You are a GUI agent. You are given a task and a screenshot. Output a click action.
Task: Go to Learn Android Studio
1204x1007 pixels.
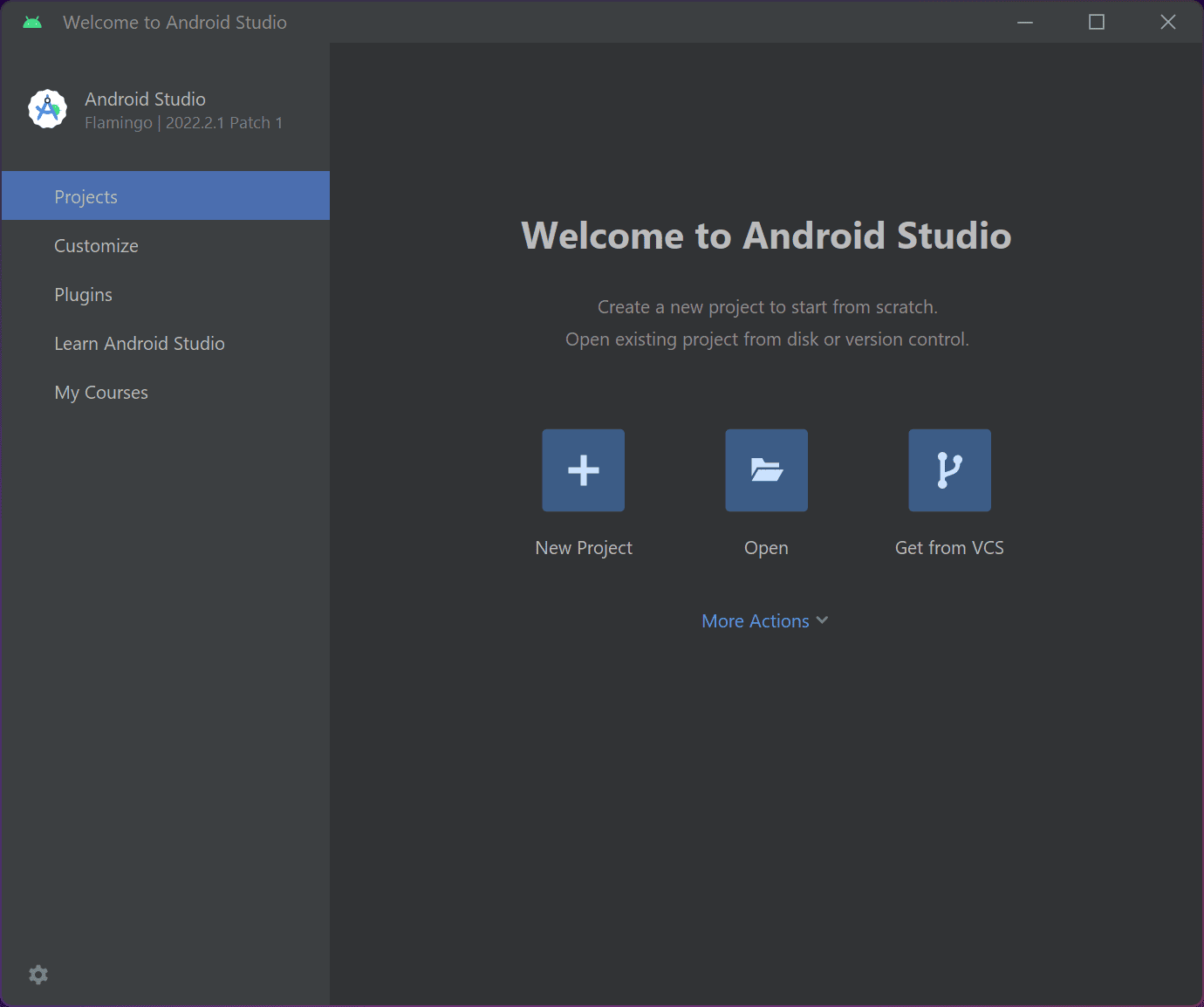point(140,344)
